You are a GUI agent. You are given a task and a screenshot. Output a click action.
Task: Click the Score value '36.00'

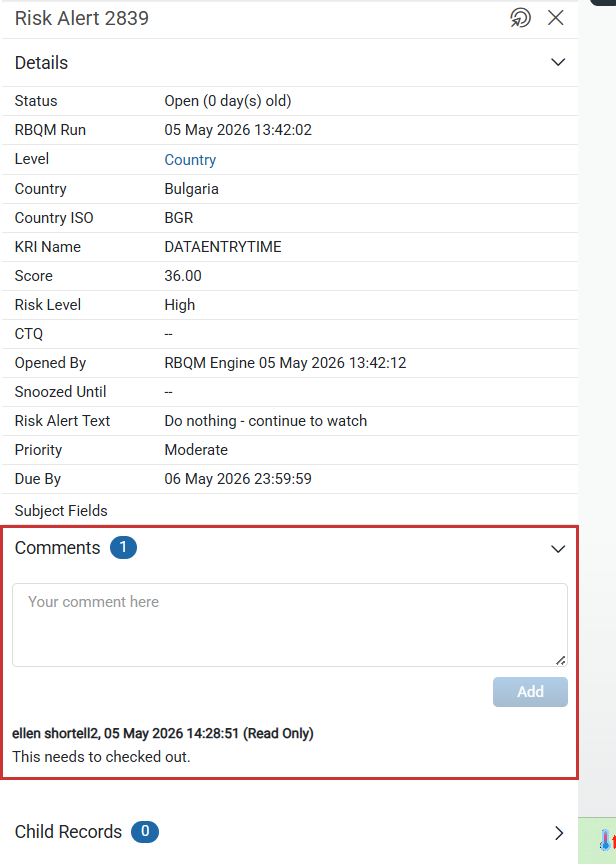coord(183,276)
